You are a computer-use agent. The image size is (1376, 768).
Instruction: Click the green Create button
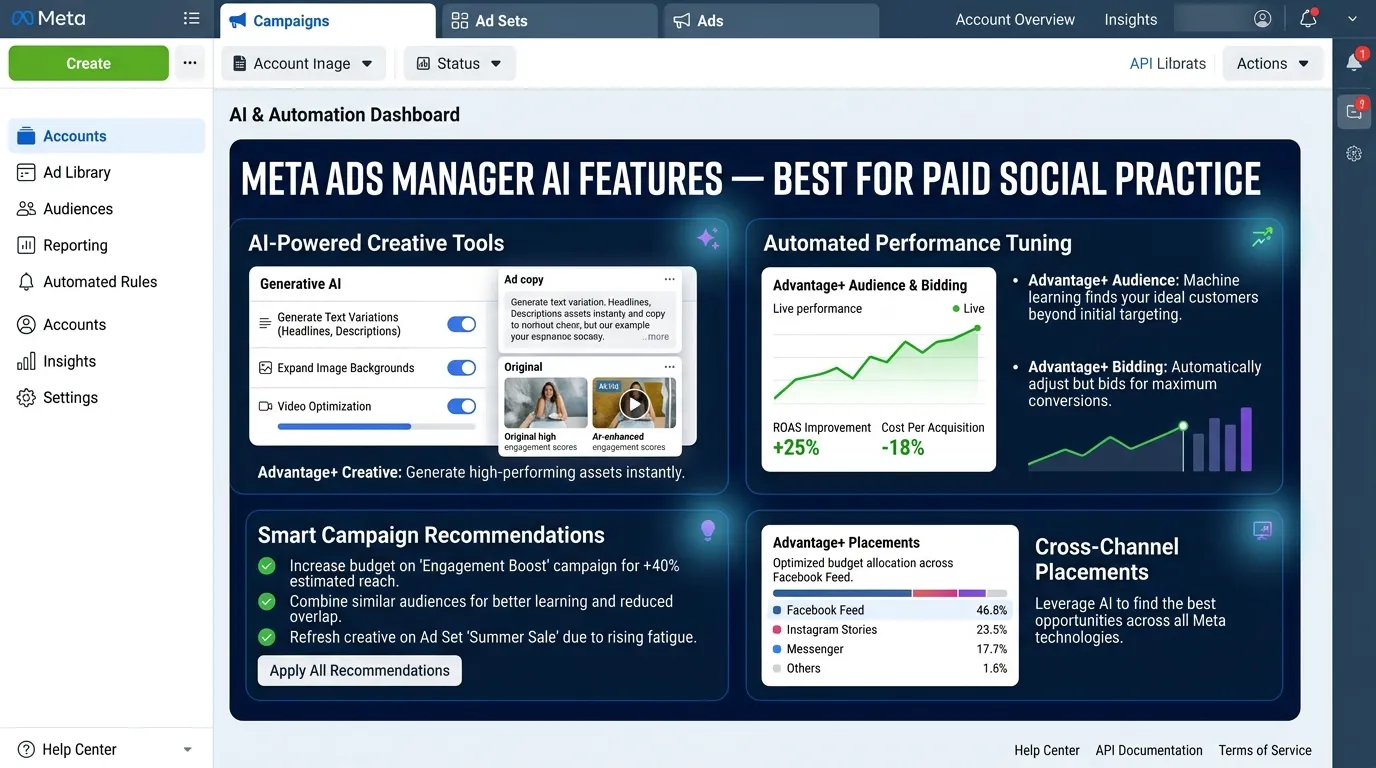[x=89, y=63]
